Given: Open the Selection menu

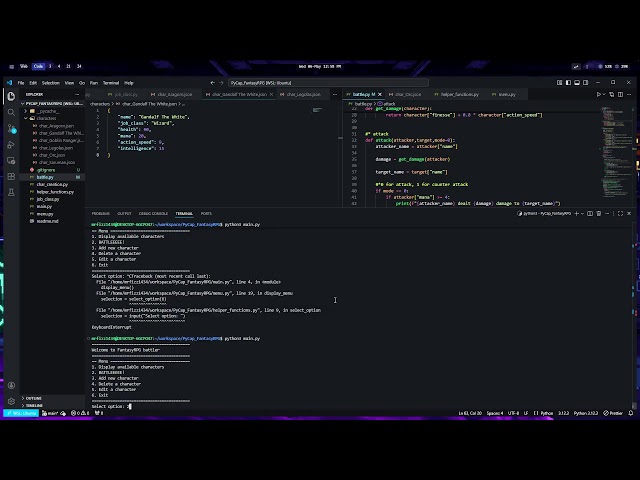Looking at the screenshot, I should pyautogui.click(x=51, y=83).
